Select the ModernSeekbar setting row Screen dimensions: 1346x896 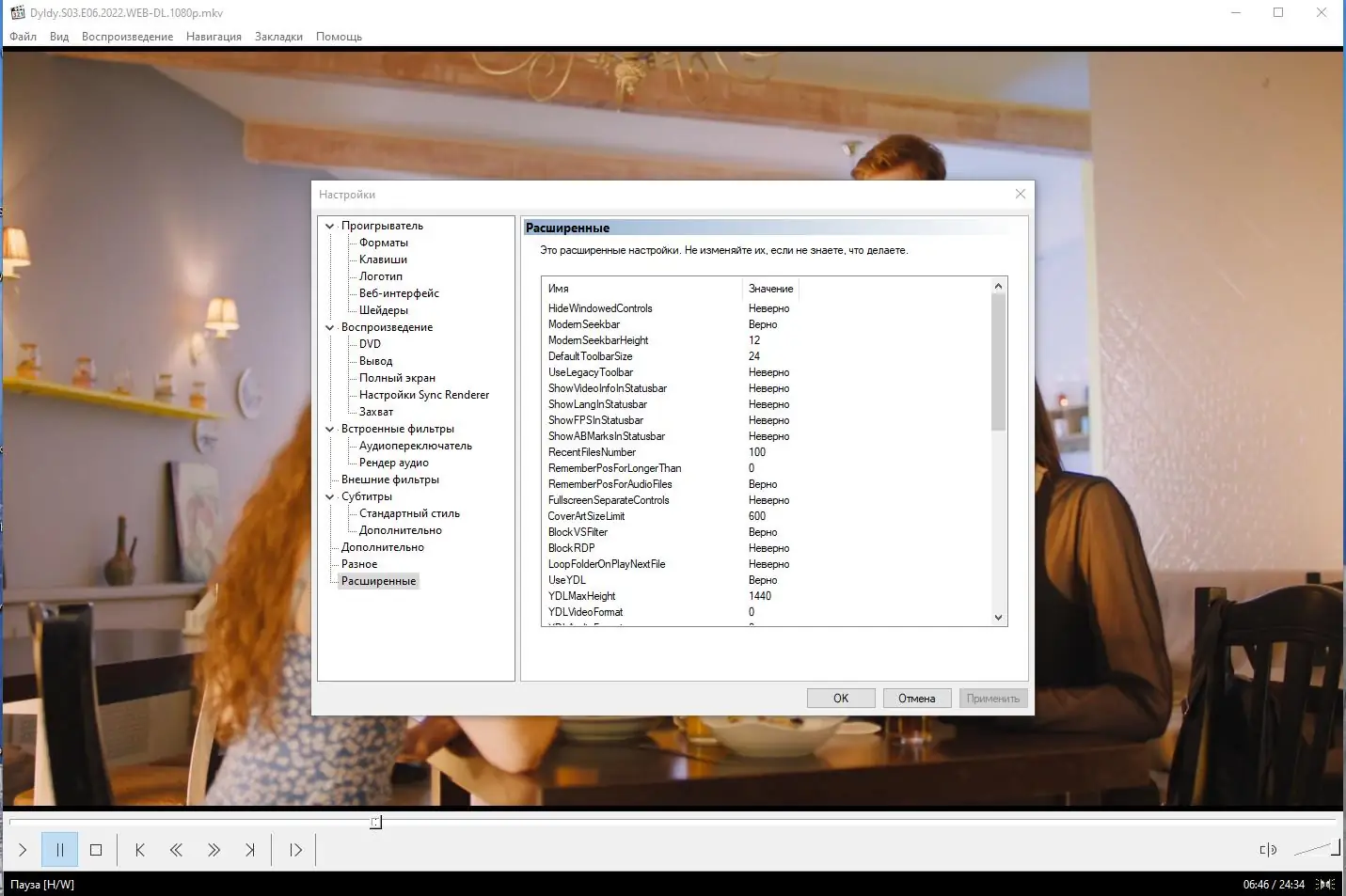click(x=767, y=324)
